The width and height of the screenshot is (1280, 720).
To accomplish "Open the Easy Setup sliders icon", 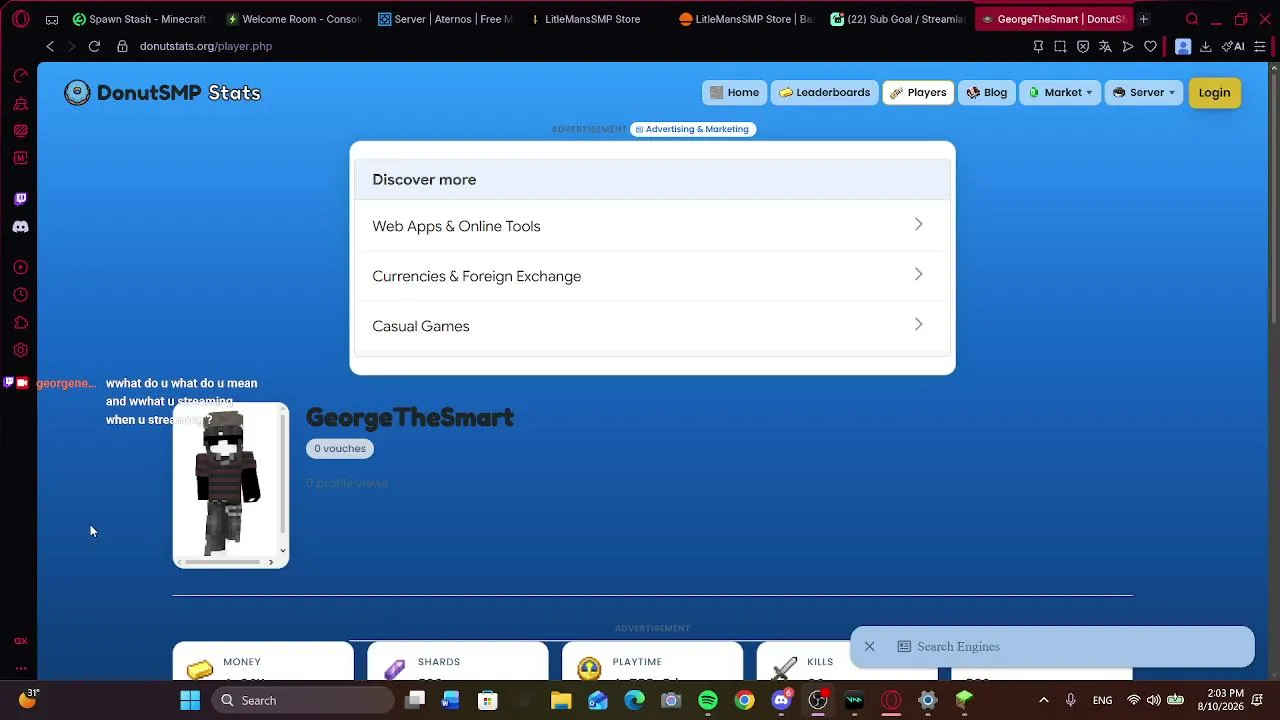I will pos(1260,46).
